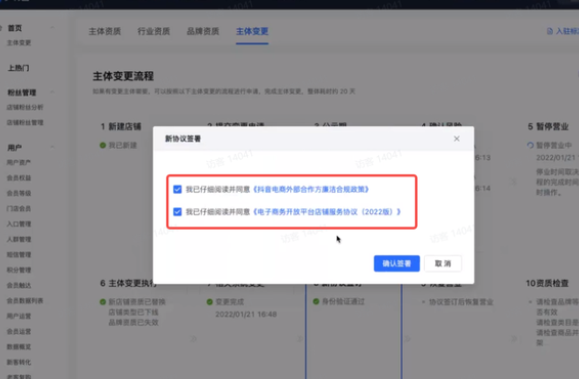Screen dimensions: 579x379
Task: Open 会员触达 in the sidebar
Action: 19,285
